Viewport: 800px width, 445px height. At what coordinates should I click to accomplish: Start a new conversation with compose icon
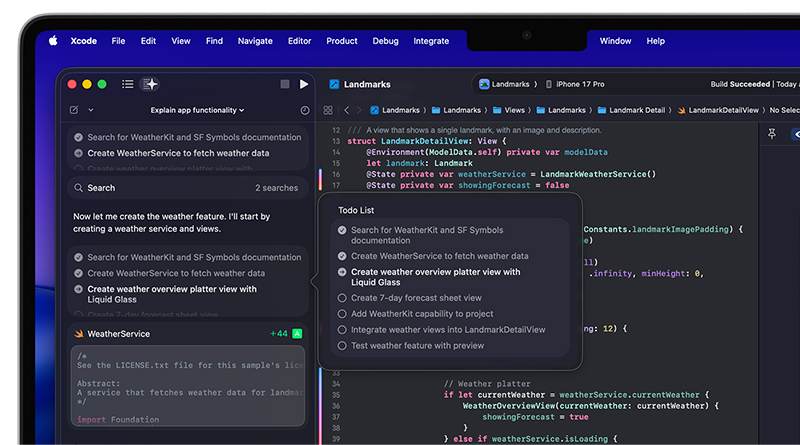coord(74,110)
